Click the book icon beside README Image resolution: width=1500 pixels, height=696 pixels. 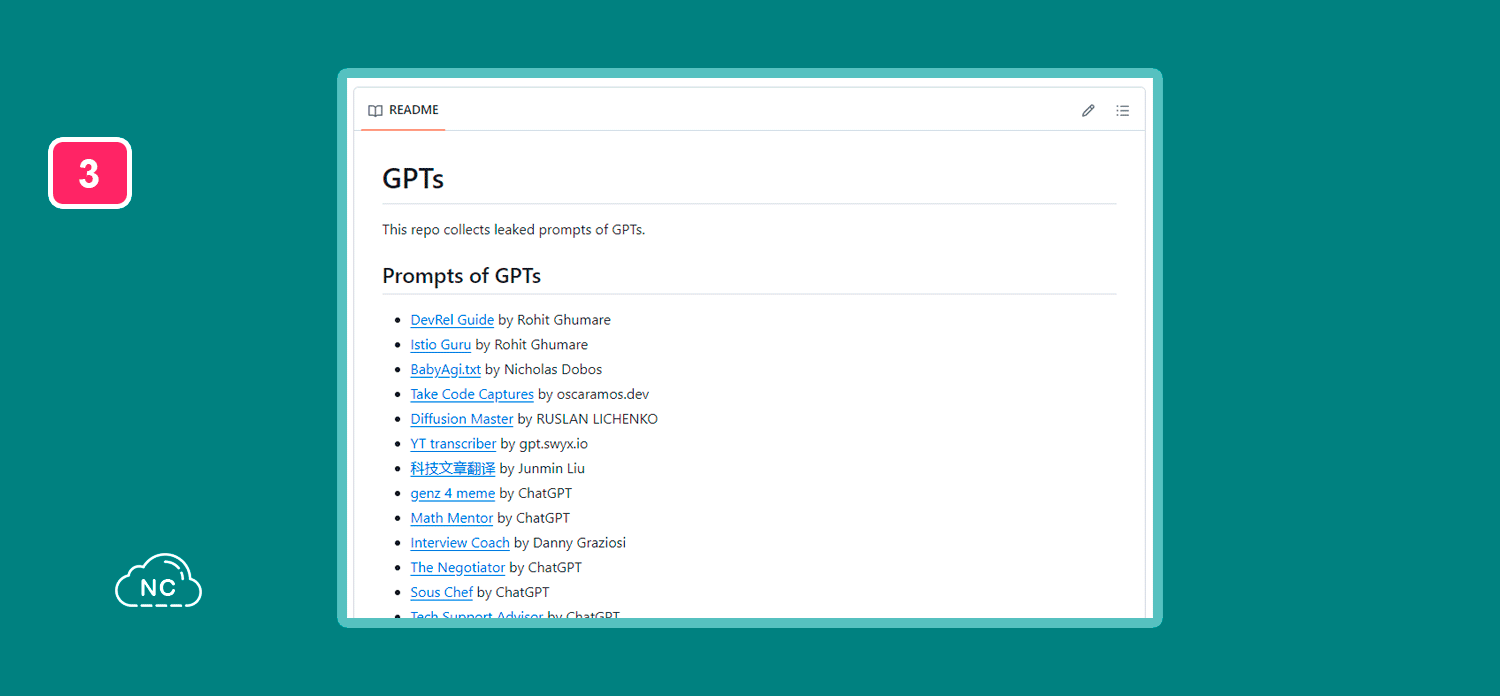375,111
